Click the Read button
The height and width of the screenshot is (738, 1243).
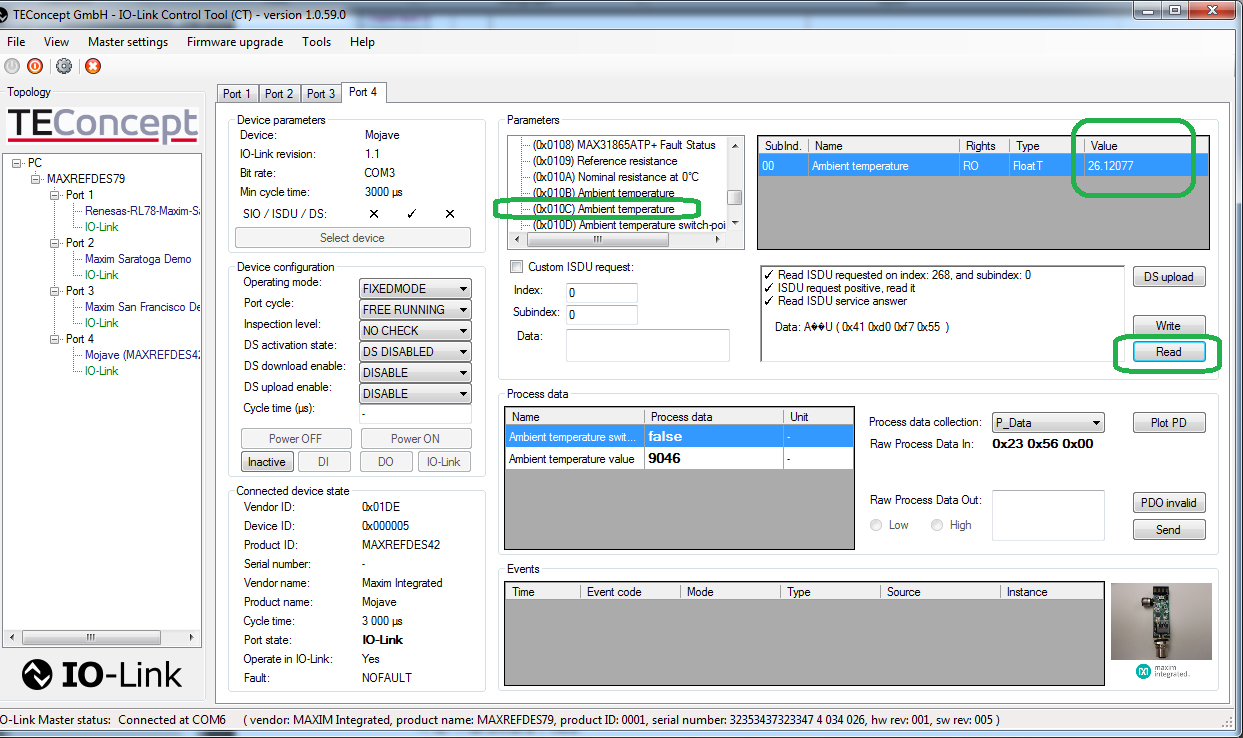[1168, 352]
